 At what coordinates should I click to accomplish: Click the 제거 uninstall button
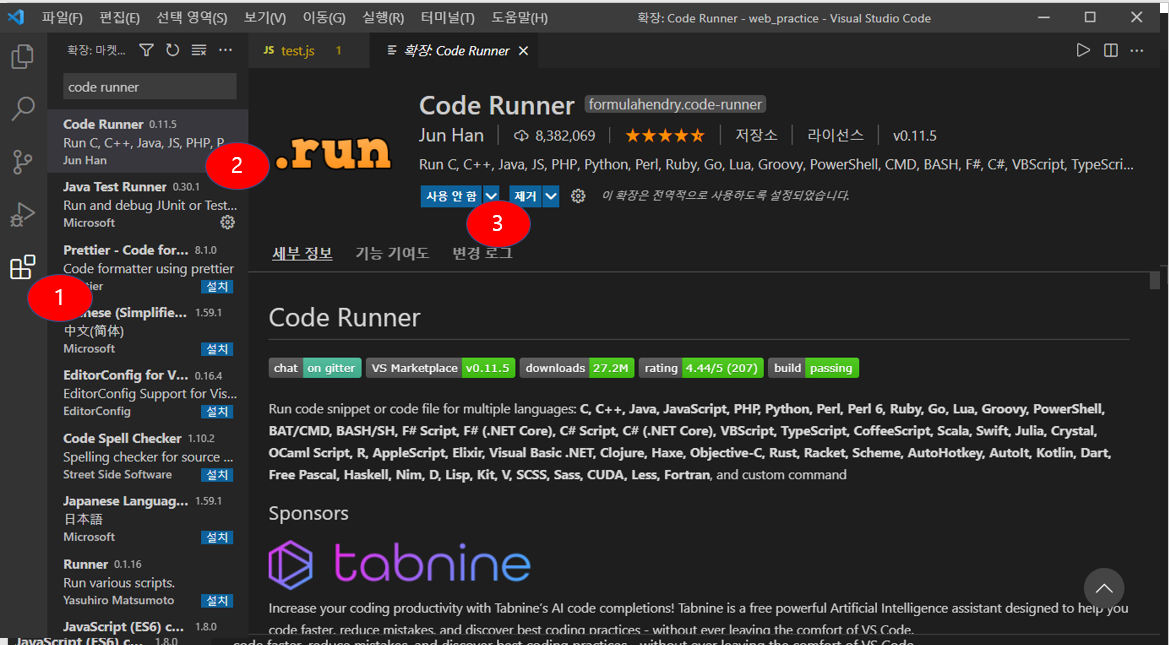click(x=526, y=196)
